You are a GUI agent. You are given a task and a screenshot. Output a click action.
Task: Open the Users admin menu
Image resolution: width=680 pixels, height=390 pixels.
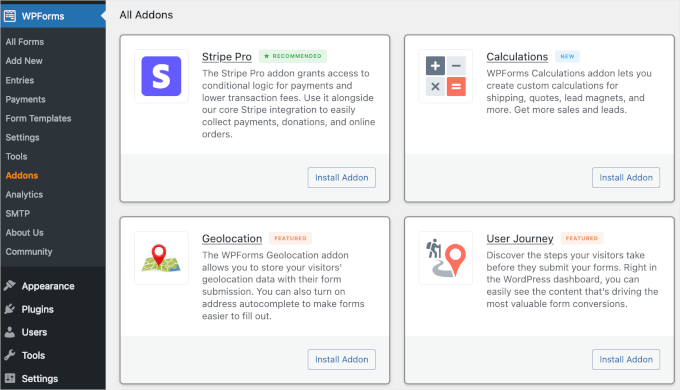34,332
